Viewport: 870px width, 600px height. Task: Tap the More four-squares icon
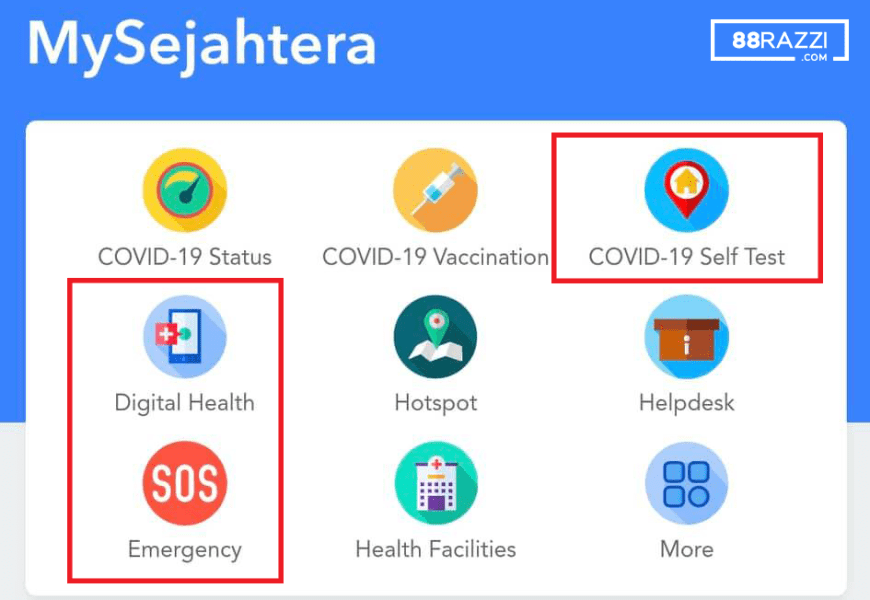tap(686, 483)
